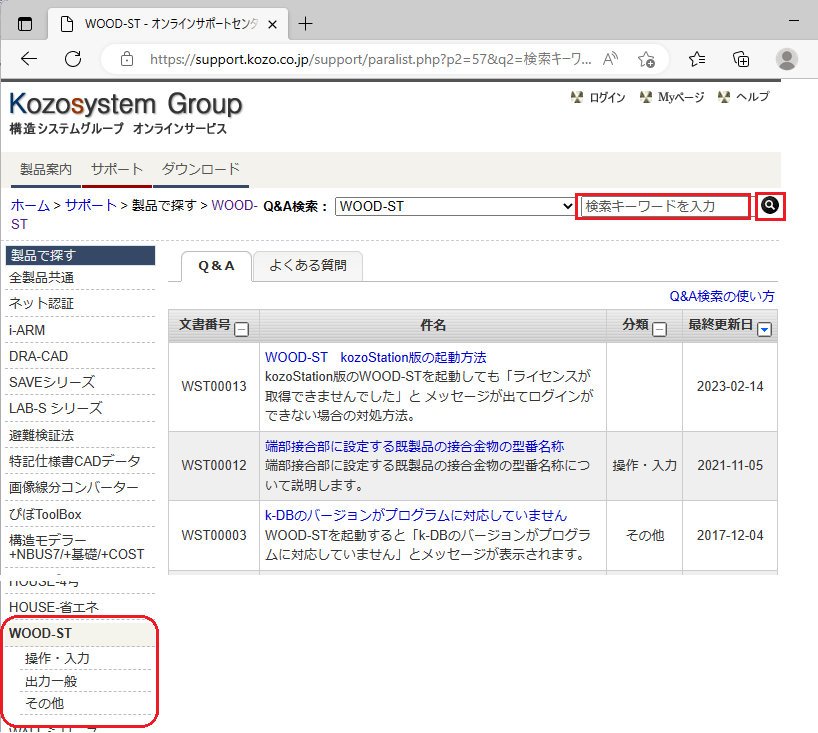Click the Q&A search magnifier icon

[769, 206]
